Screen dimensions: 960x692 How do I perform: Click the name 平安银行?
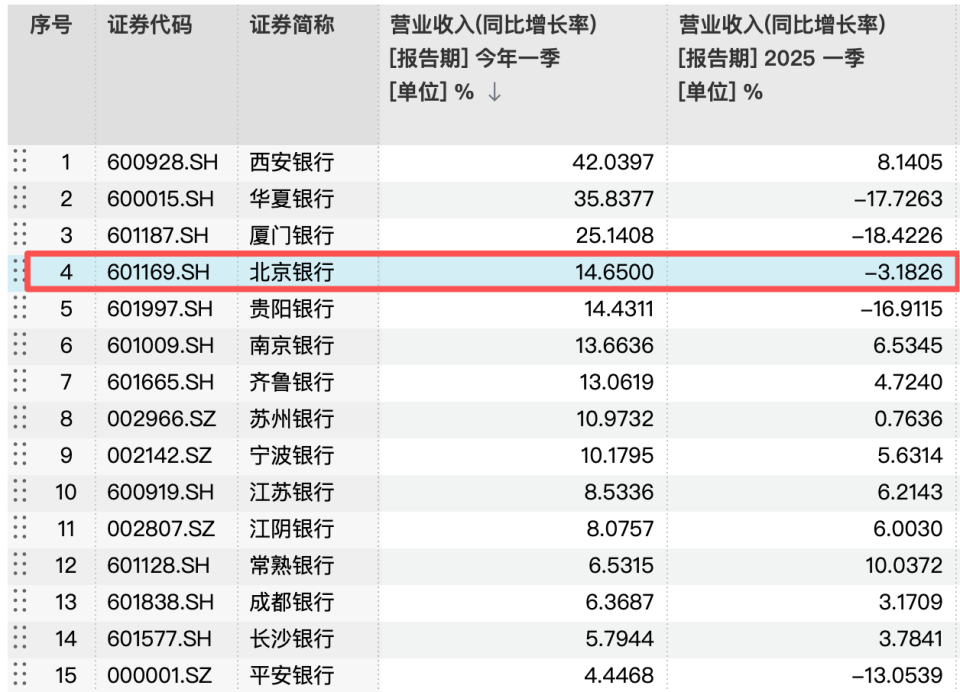[x=292, y=675]
